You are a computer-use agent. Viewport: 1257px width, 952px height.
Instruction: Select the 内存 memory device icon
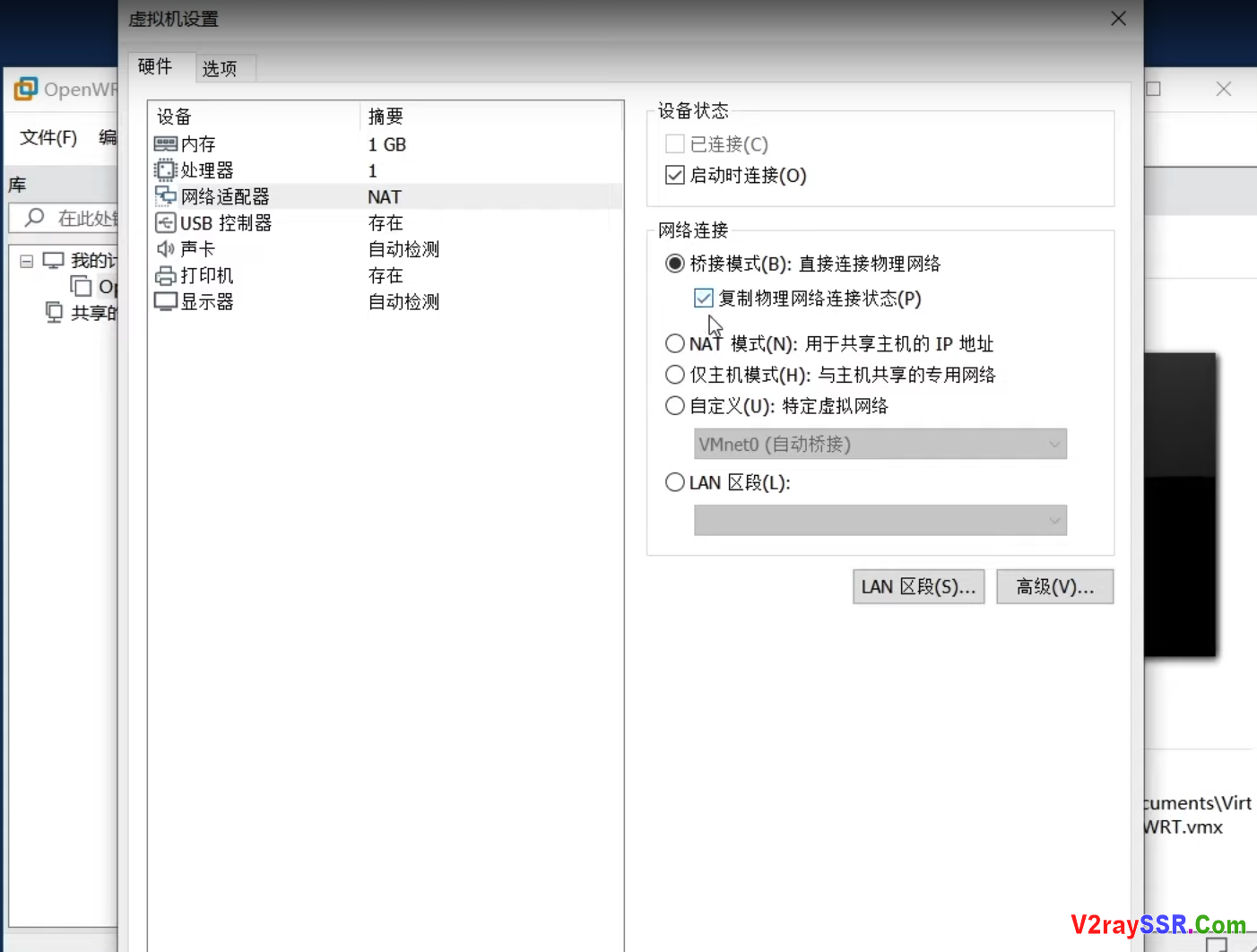167,143
